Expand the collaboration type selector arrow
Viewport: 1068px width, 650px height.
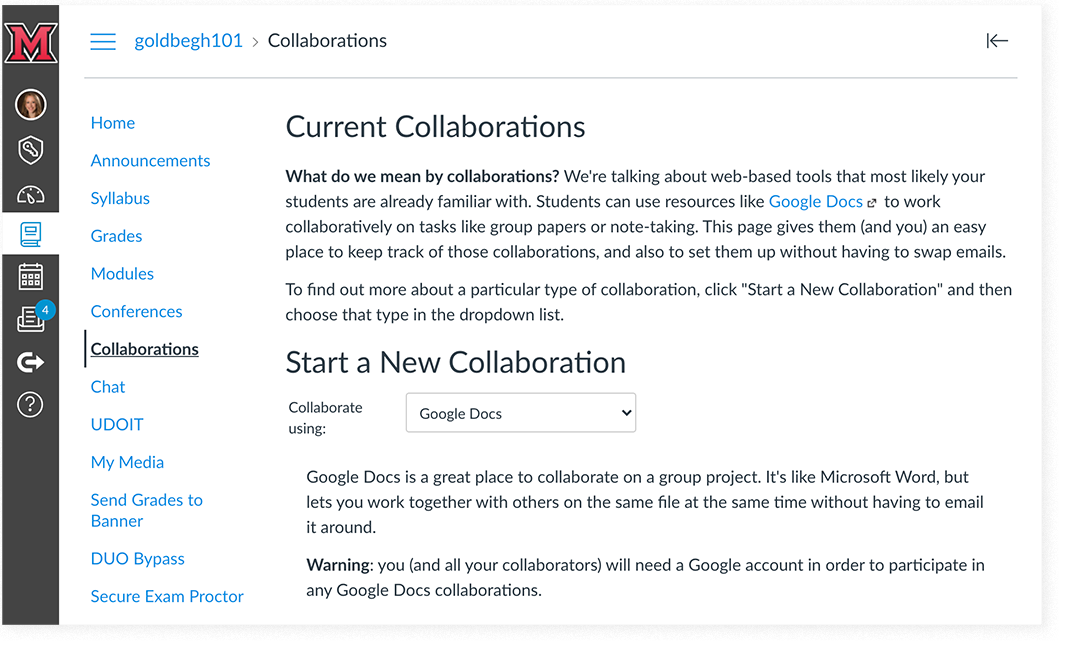(624, 412)
